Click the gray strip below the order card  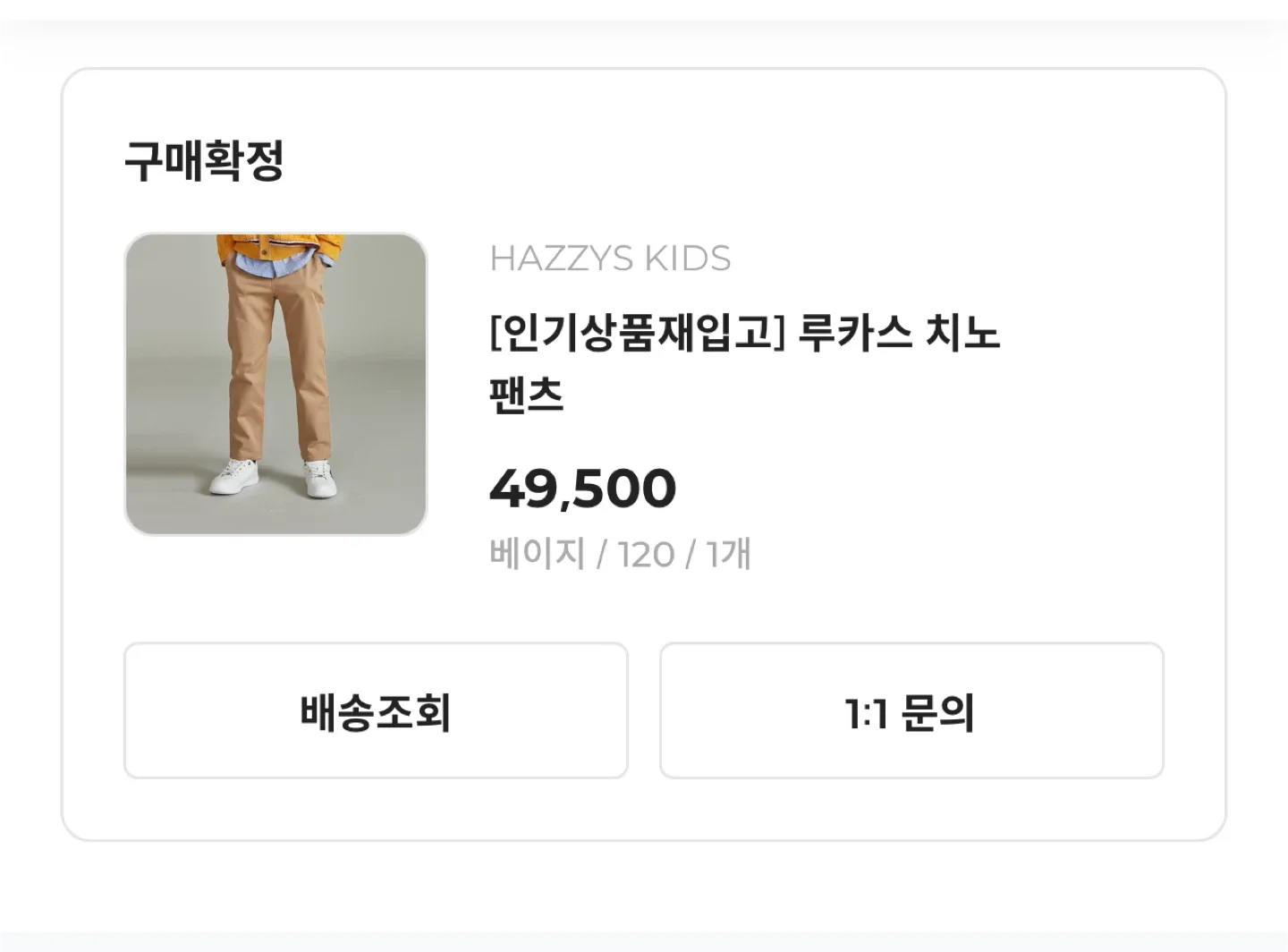click(644, 941)
